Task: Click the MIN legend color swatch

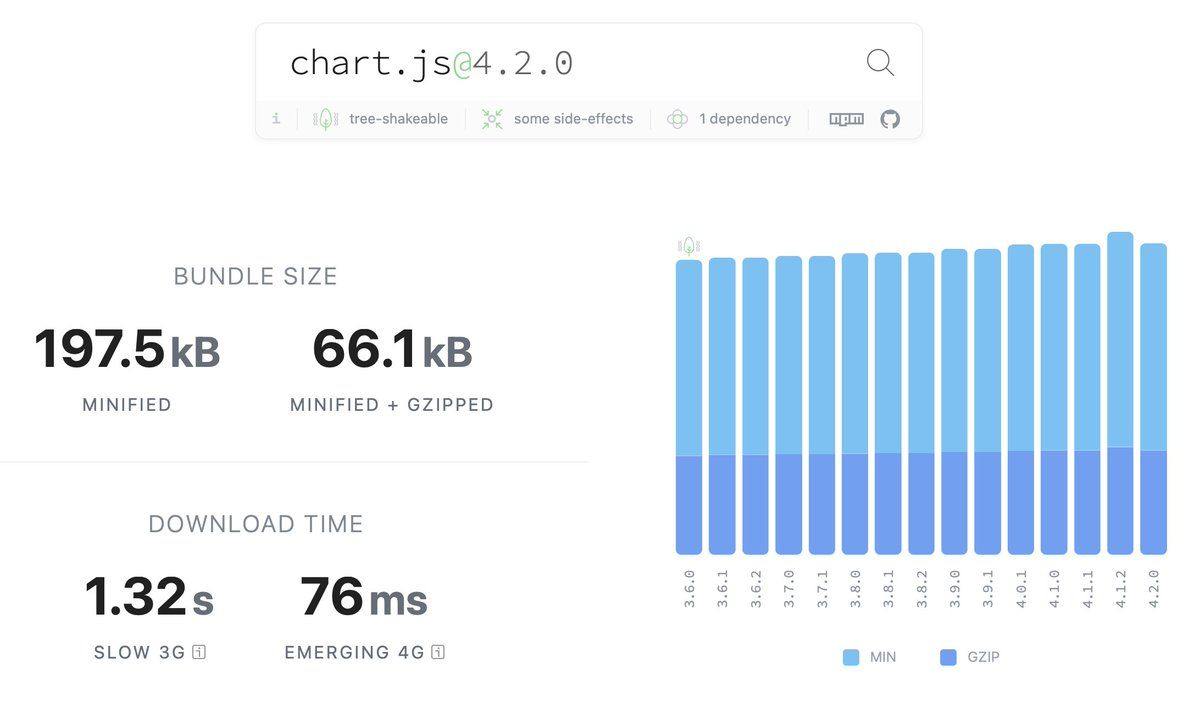Action: coord(851,657)
